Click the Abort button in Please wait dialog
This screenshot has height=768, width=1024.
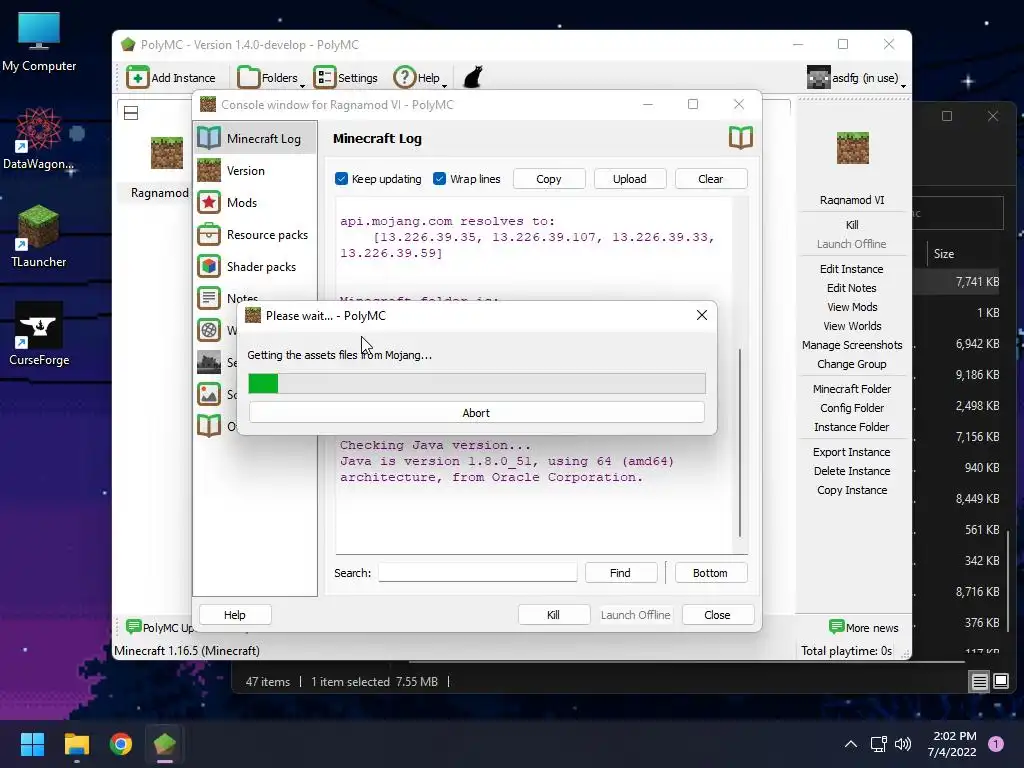(476, 413)
